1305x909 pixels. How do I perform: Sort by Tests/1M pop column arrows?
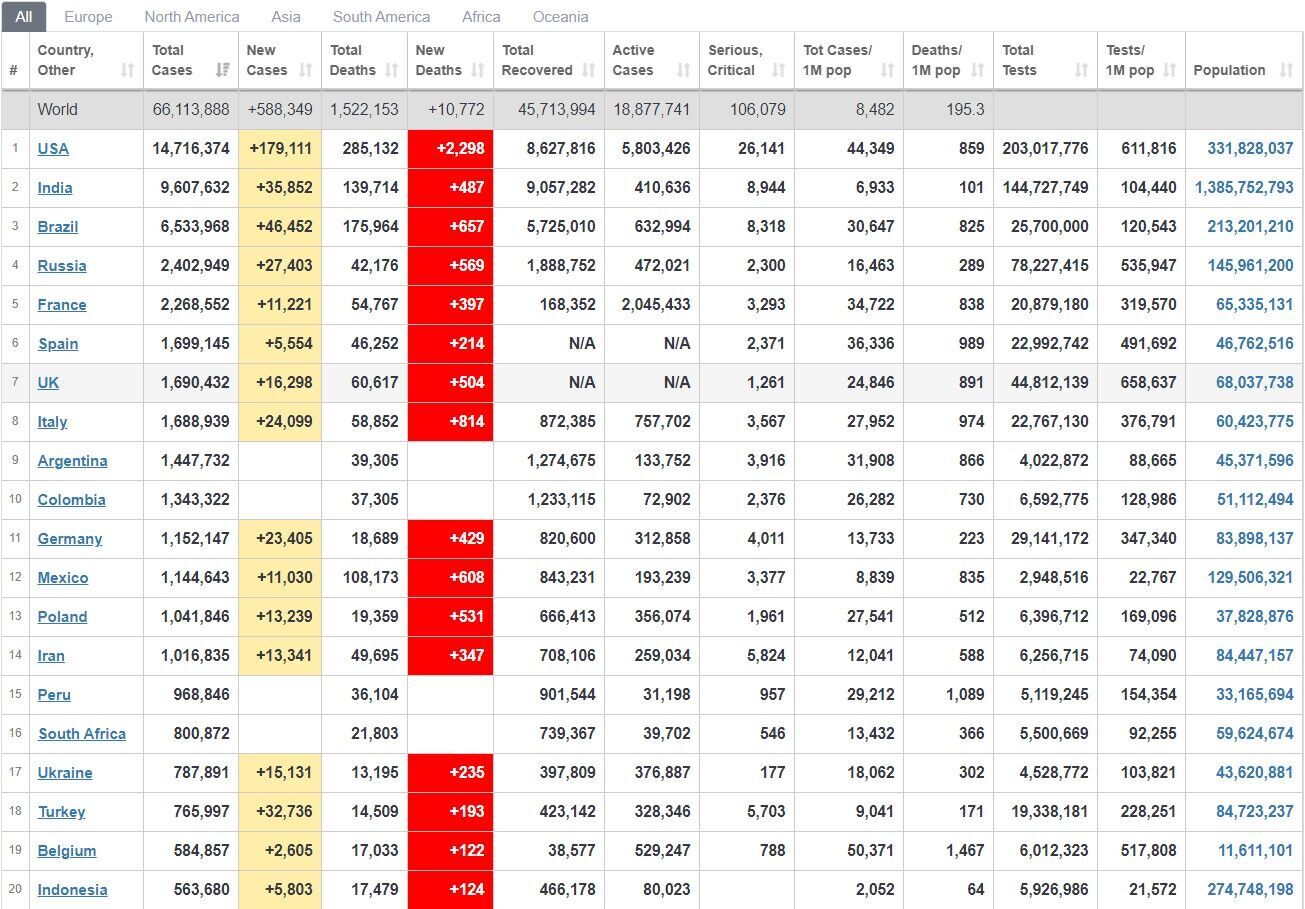1169,70
